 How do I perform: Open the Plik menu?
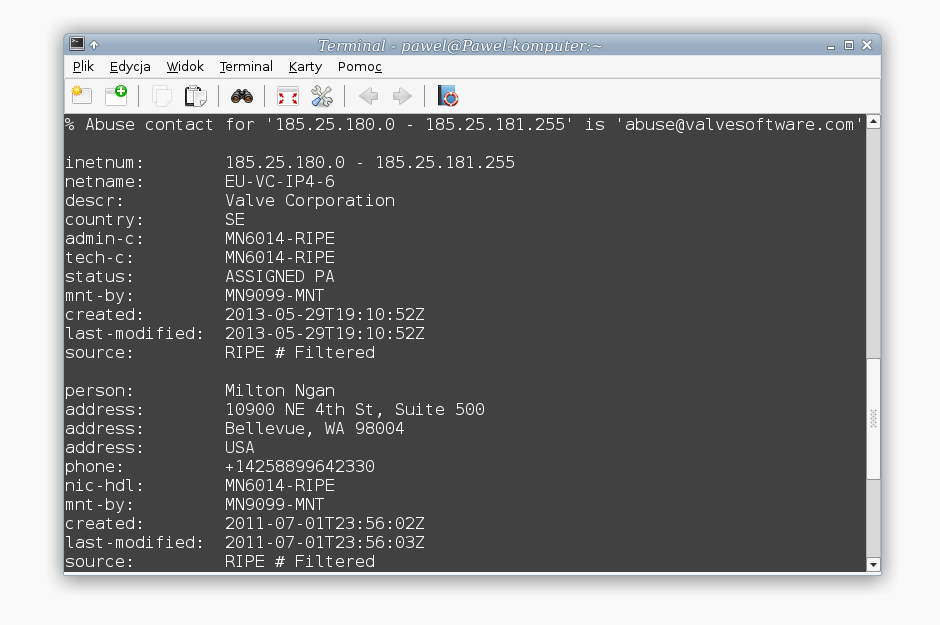[83, 67]
